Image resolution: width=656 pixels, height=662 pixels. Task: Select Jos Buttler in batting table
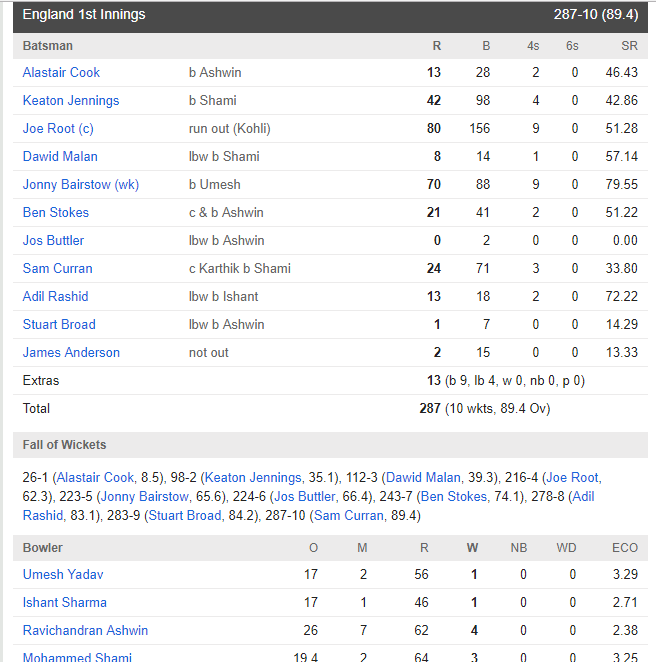coord(53,241)
